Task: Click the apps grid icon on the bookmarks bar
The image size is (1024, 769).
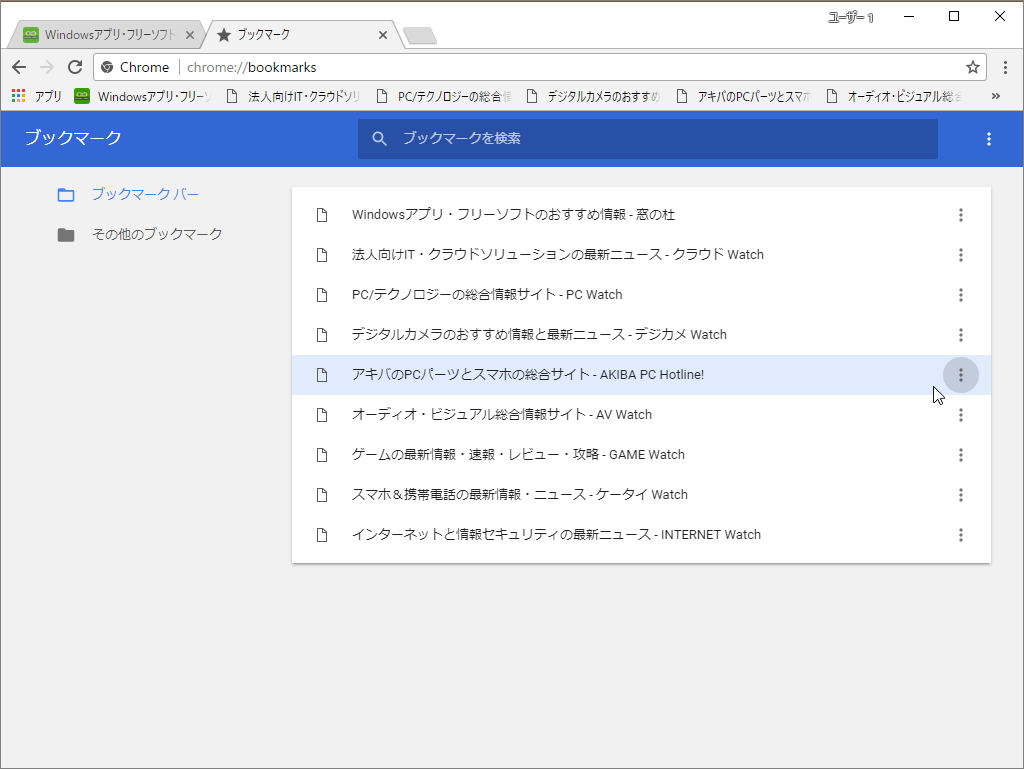Action: pos(18,95)
